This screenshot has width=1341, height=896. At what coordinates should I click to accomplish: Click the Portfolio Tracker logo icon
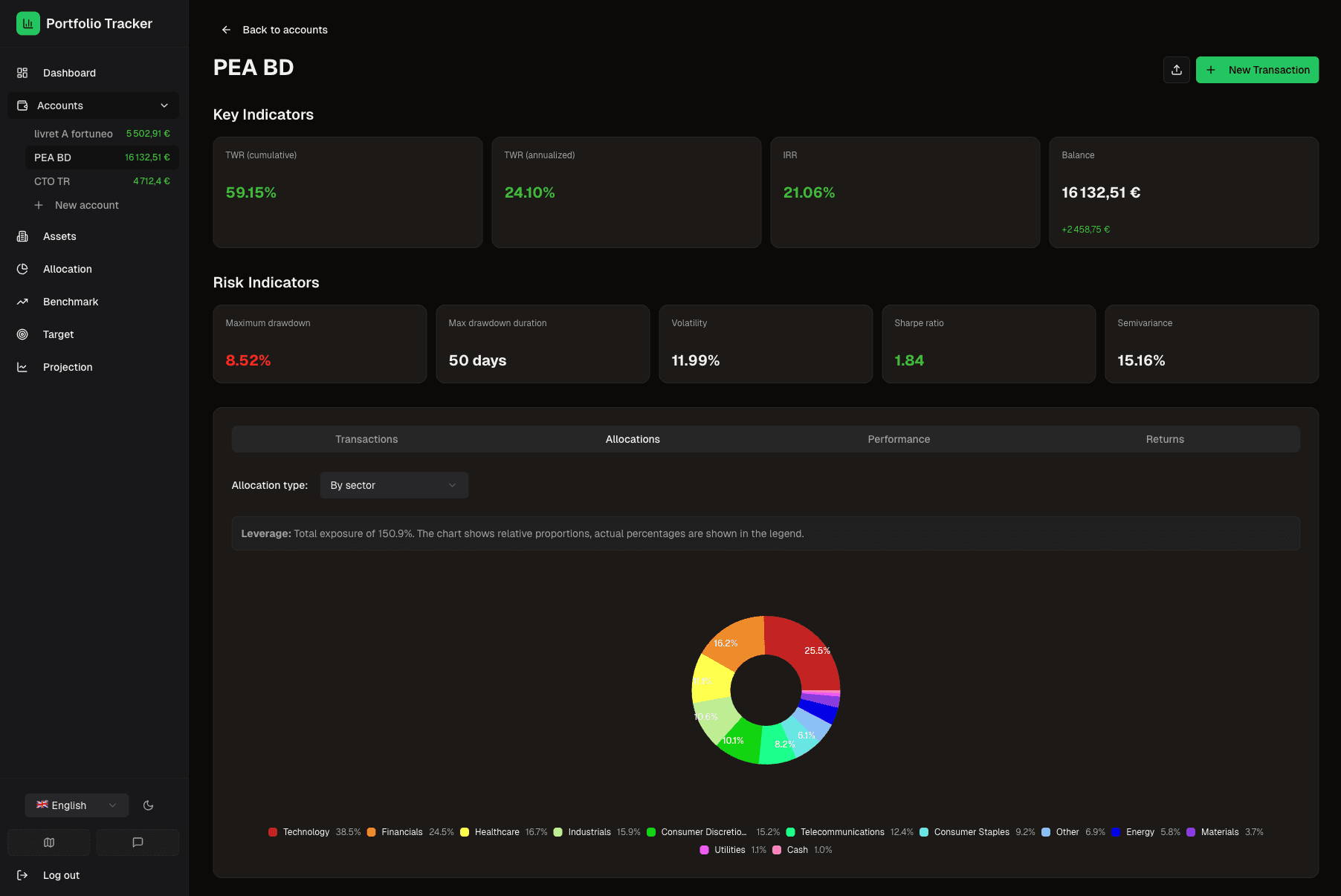click(x=28, y=23)
